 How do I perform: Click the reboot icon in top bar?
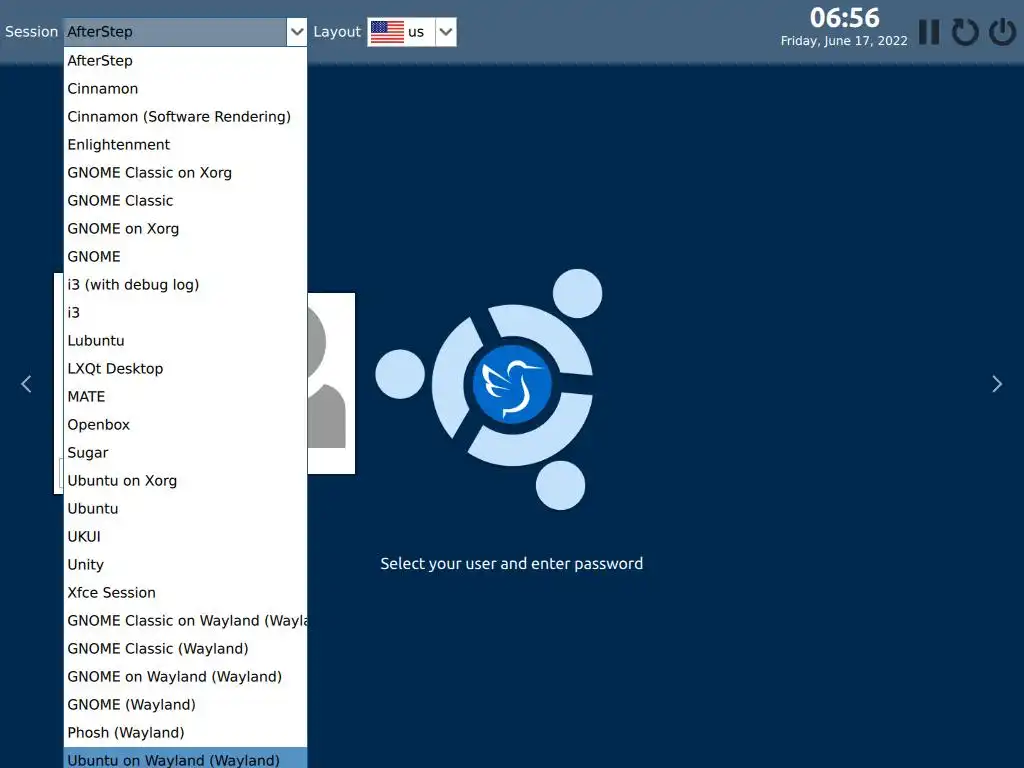965,32
